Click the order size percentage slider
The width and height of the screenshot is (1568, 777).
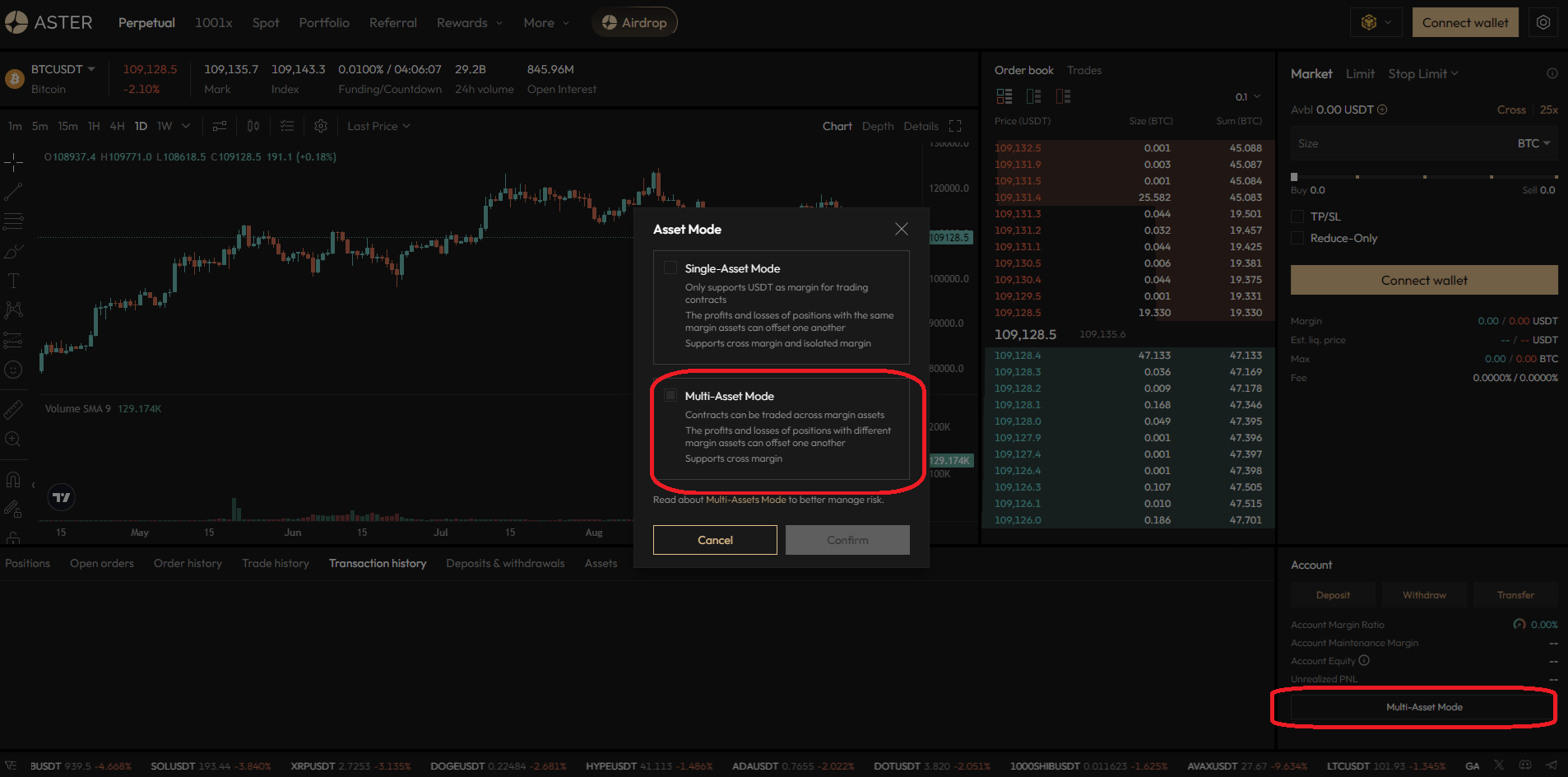1424,176
